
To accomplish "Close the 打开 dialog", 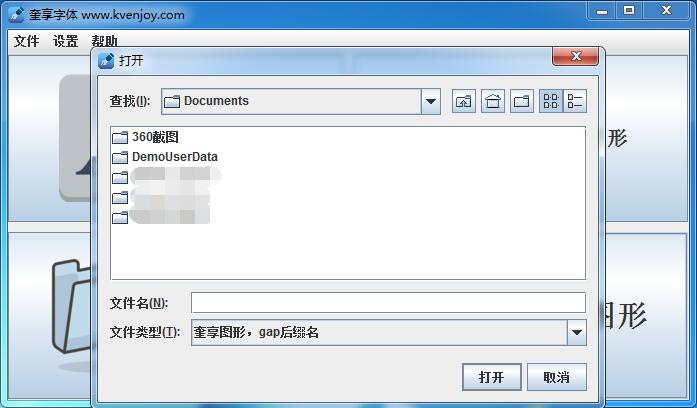I will pyautogui.click(x=576, y=56).
